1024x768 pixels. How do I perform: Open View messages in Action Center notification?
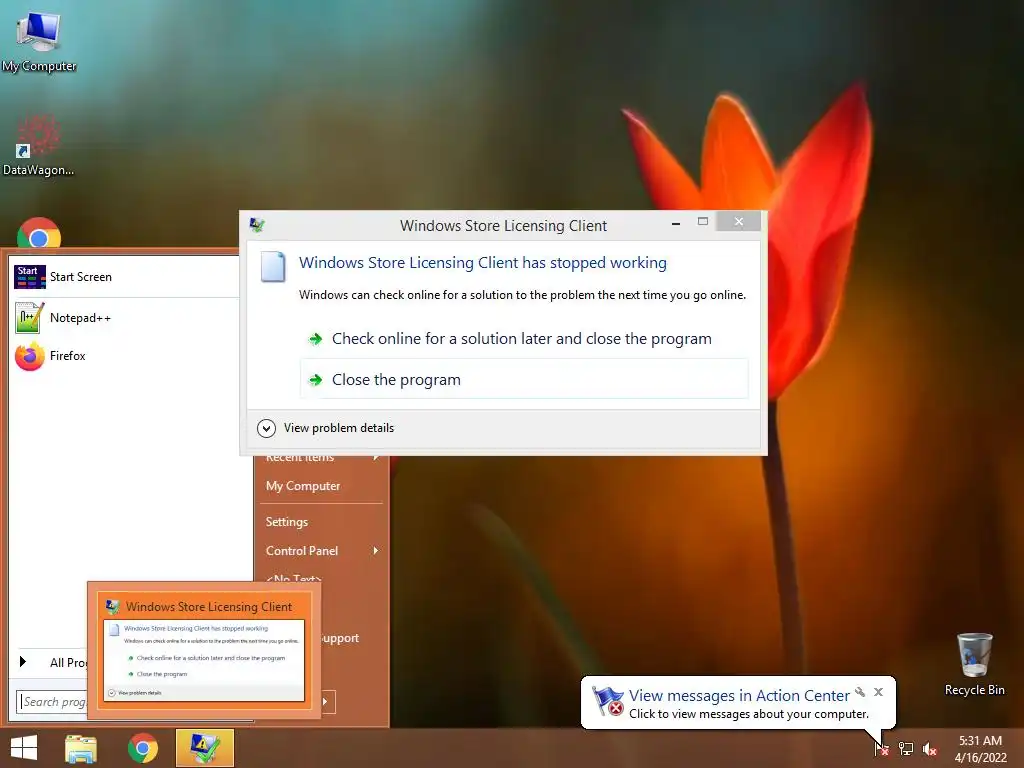point(739,696)
